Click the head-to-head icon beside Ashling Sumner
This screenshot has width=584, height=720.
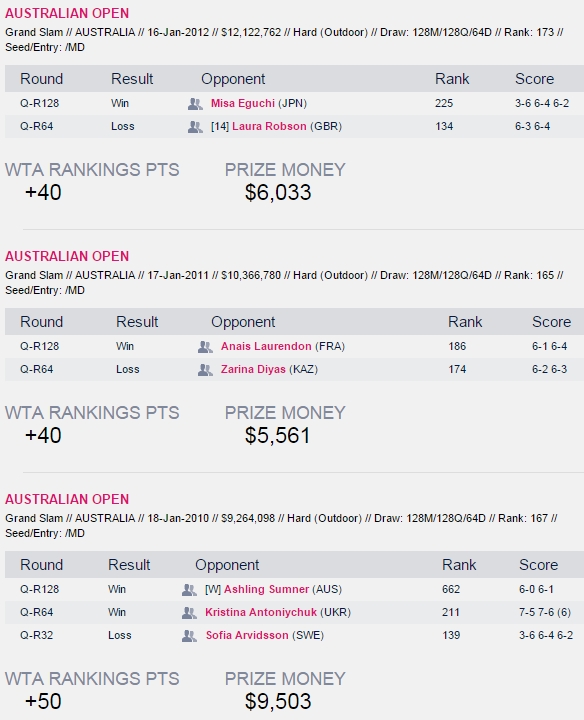[x=189, y=590]
